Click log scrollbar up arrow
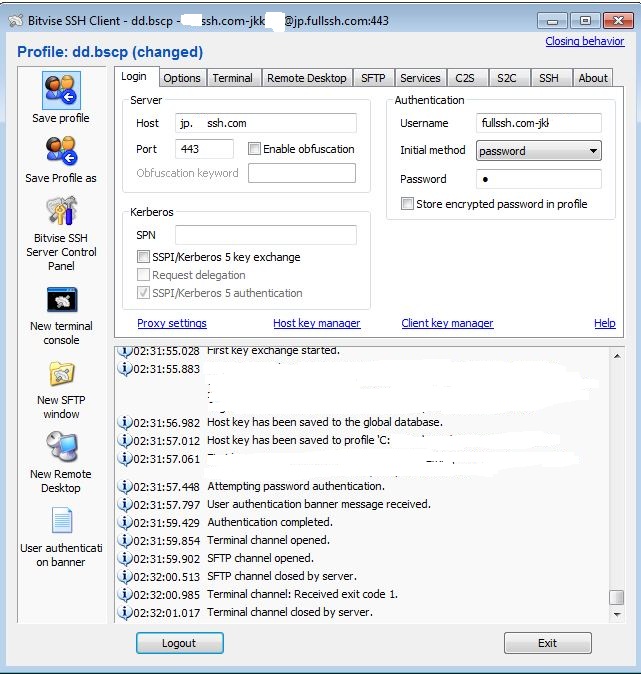Screen dimensions: 641x674 [x=617, y=356]
